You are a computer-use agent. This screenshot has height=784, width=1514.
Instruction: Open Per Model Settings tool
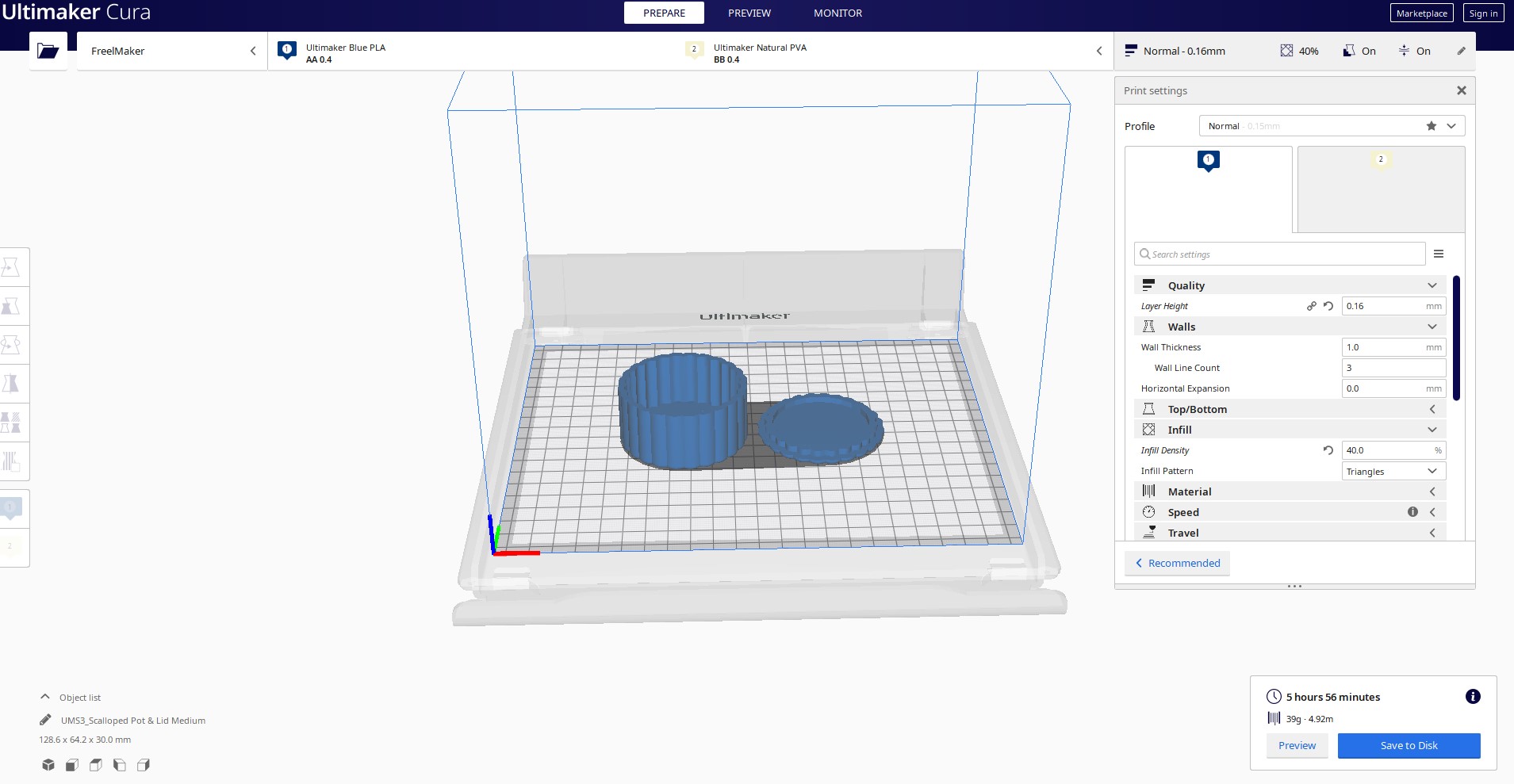(11, 423)
